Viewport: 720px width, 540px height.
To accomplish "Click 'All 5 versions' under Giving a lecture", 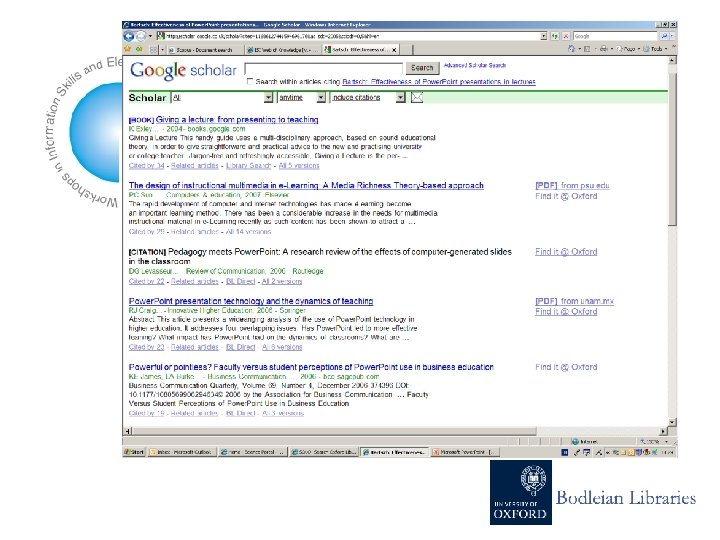I will [x=299, y=165].
